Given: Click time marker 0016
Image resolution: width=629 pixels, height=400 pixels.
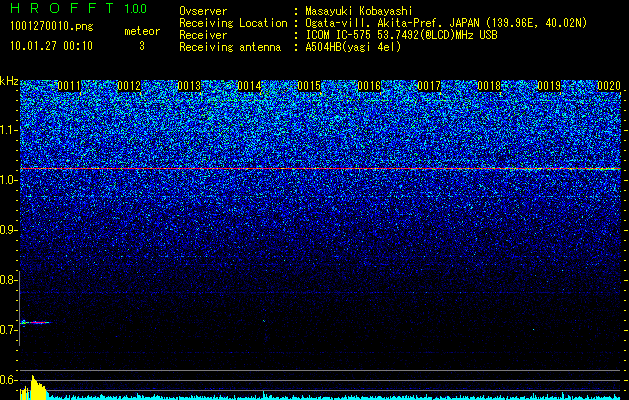Looking at the screenshot, I should [x=369, y=86].
